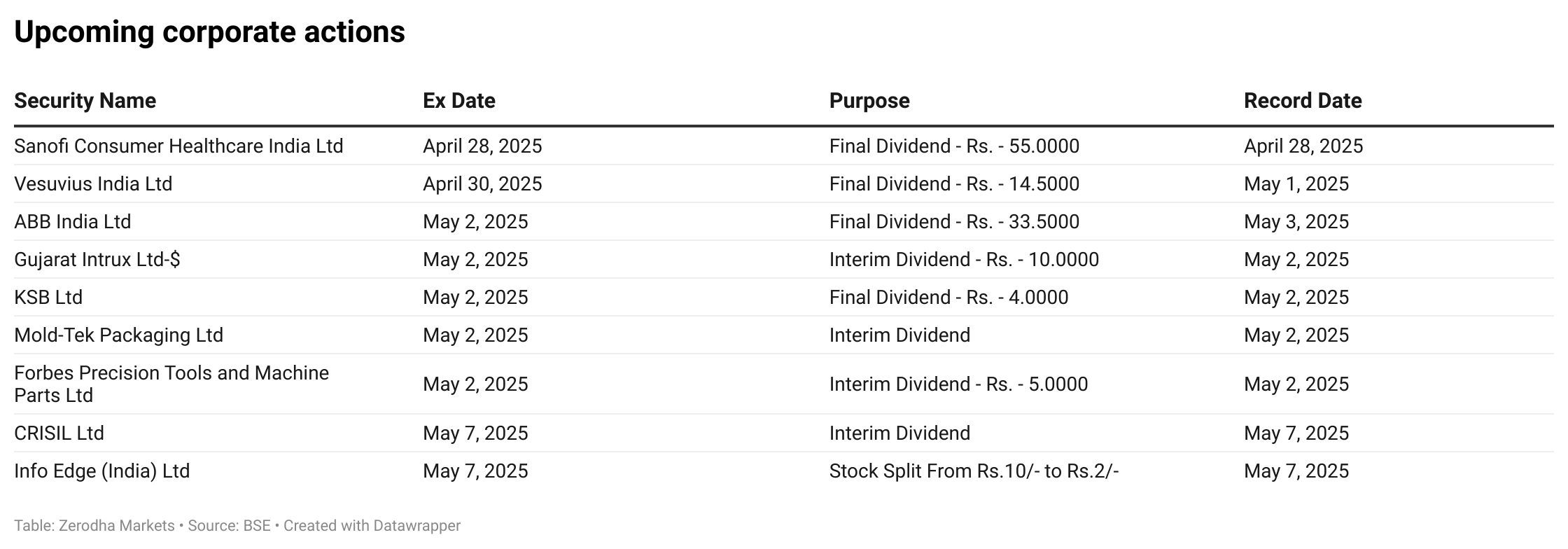Select the KSB Ltd row name
This screenshot has width=1568, height=549.
pos(48,298)
